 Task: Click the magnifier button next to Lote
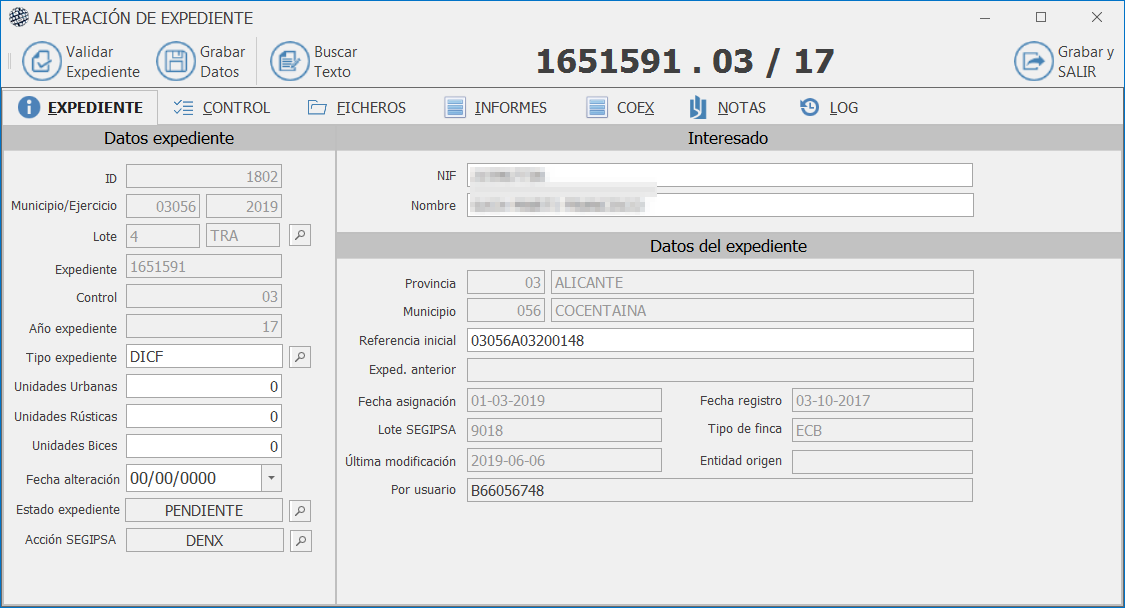[300, 236]
